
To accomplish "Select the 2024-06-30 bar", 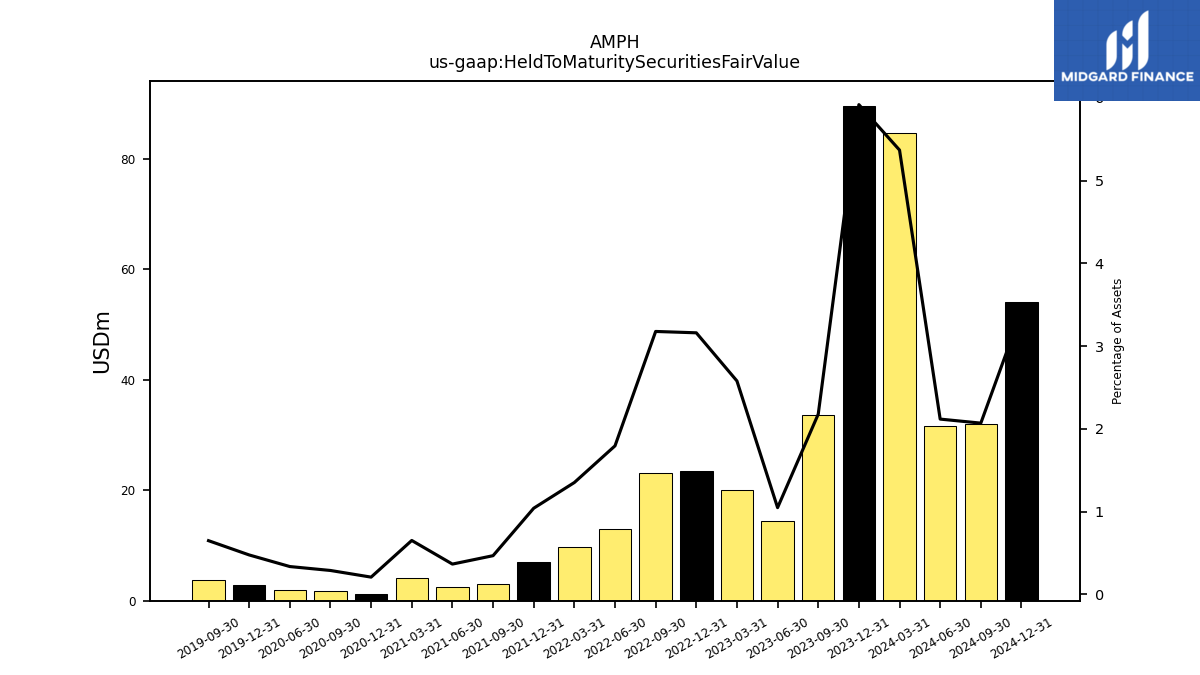I will tap(940, 513).
